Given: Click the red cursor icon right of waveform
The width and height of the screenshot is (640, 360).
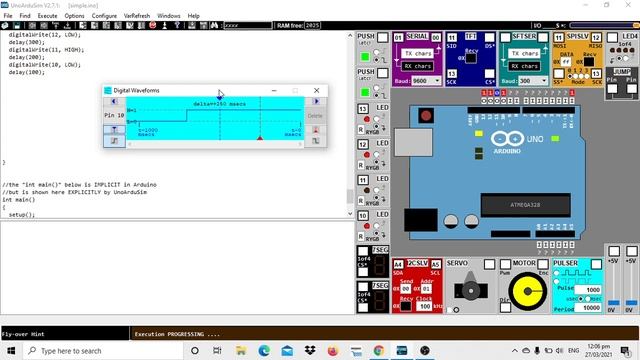Looking at the screenshot, I should point(316,130).
